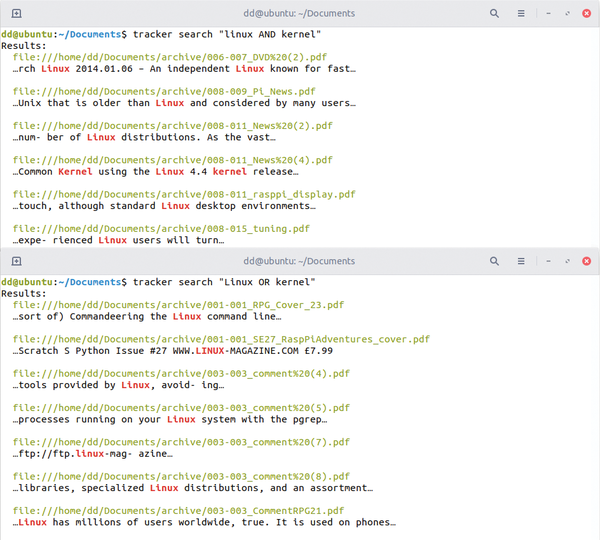The image size is (600, 540).
Task: Click the command tracker search "Linux OR kernel"
Action: coord(224,282)
